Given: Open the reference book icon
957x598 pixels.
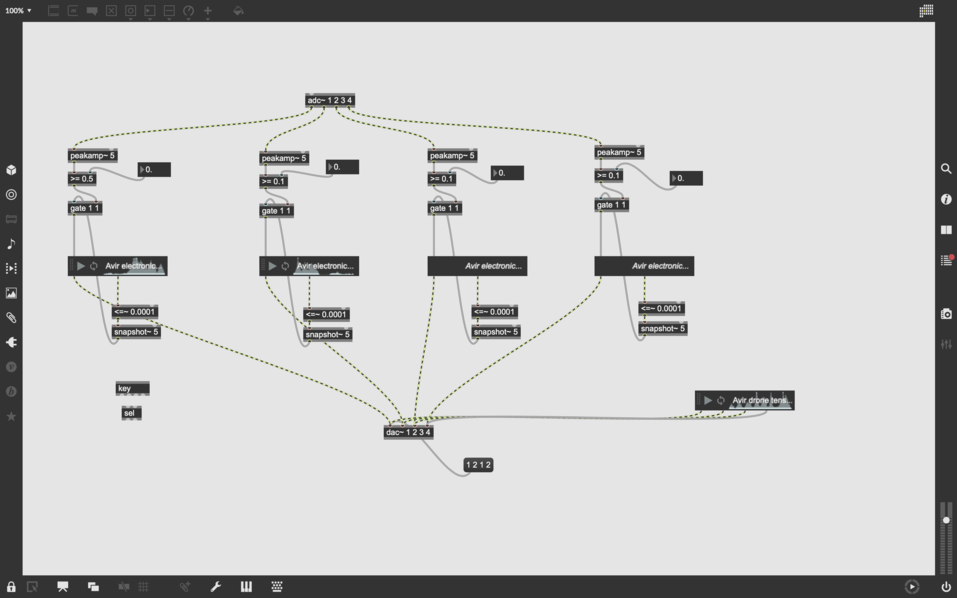Looking at the screenshot, I should [x=946, y=229].
